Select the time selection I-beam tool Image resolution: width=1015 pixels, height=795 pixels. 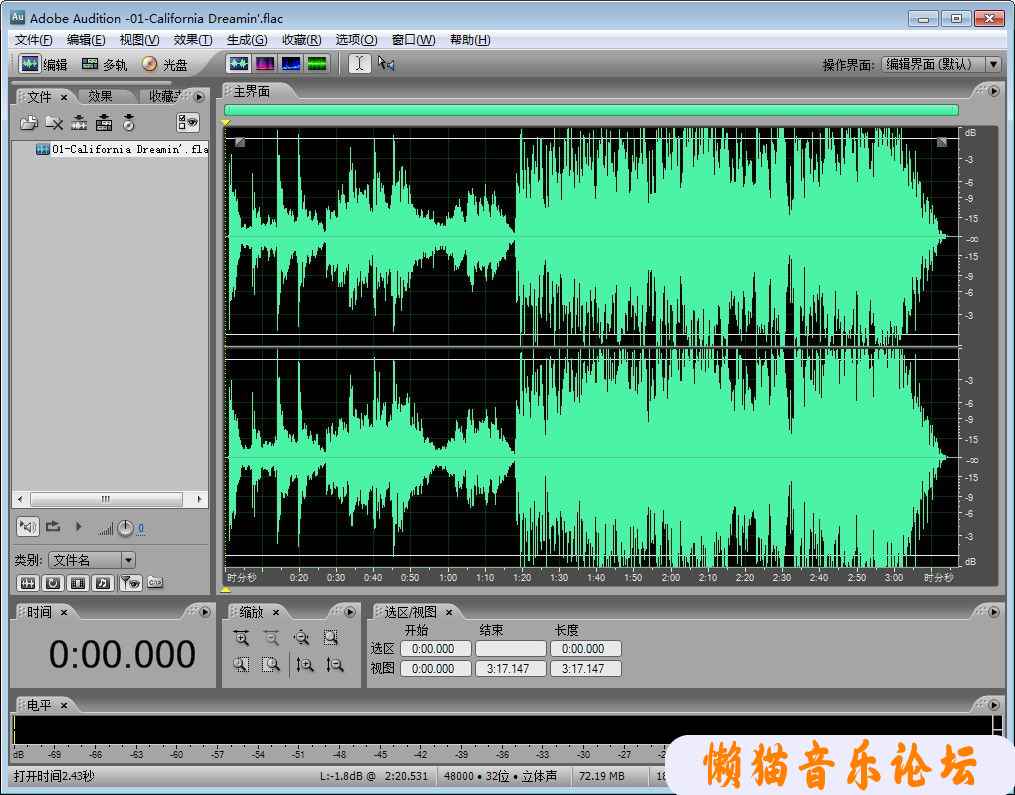coord(360,63)
